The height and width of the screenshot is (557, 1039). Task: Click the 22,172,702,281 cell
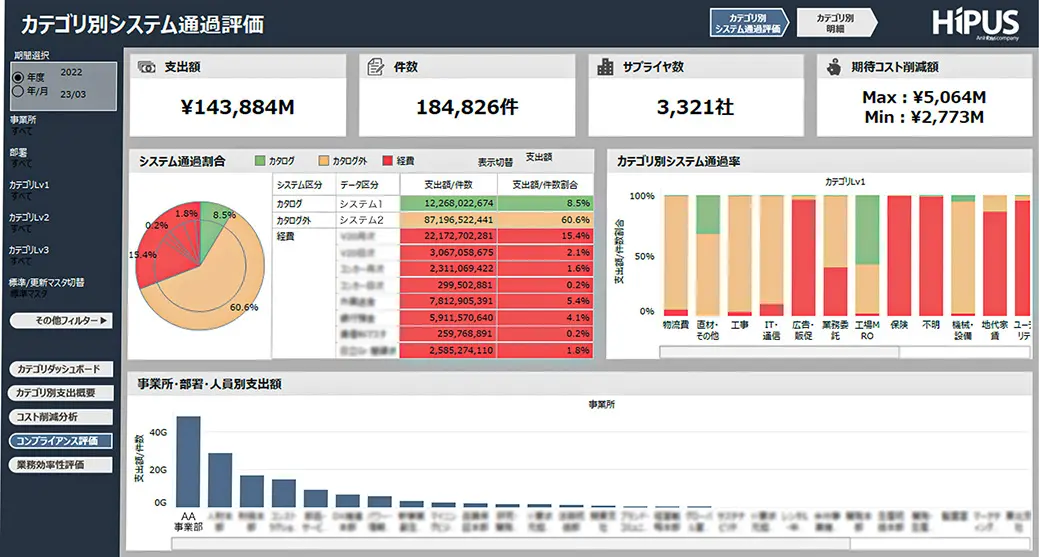pyautogui.click(x=449, y=236)
